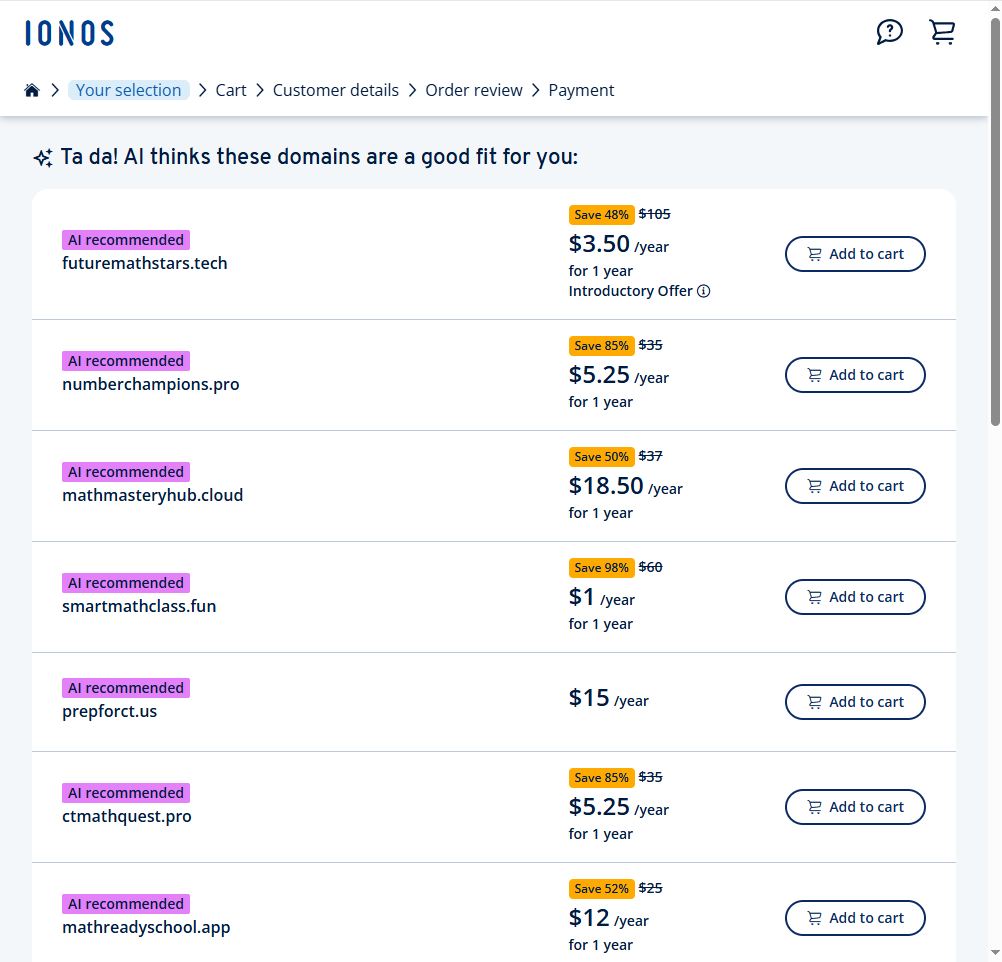
Task: Show Introductory Offer info icon
Action: point(704,291)
